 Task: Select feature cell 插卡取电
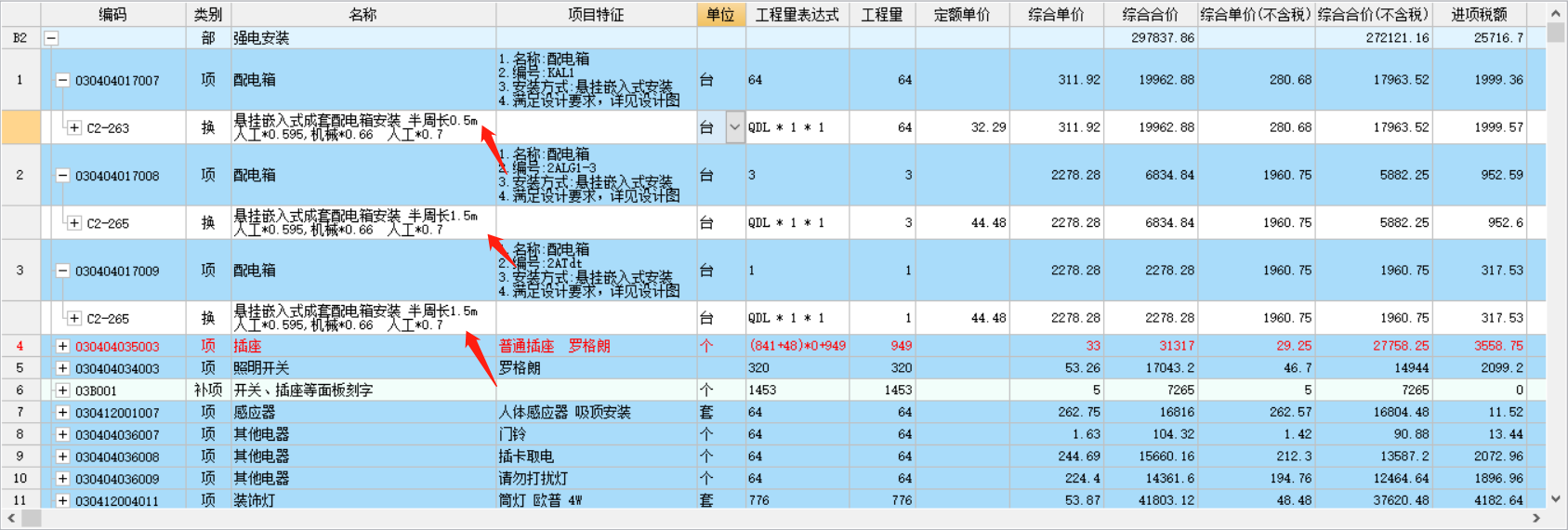point(597,457)
